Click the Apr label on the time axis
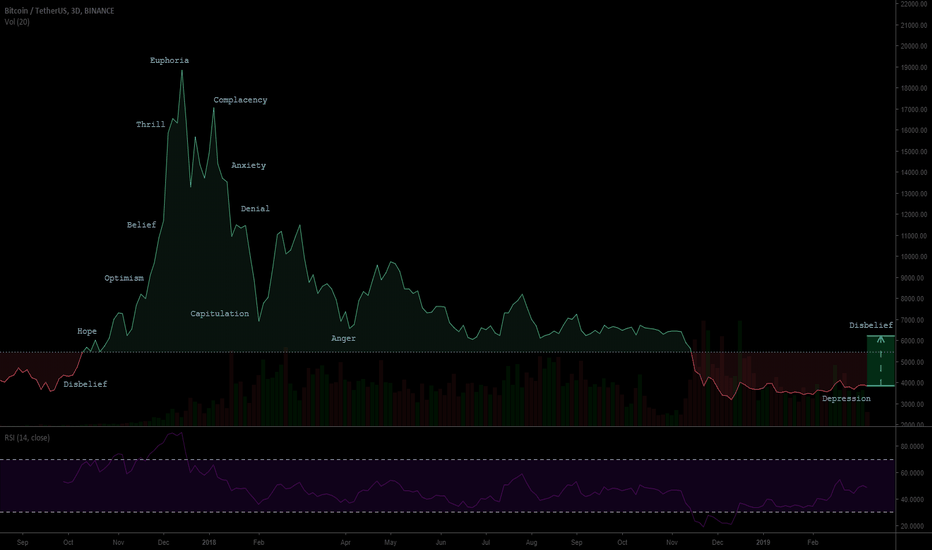The width and height of the screenshot is (932, 550). click(x=345, y=542)
